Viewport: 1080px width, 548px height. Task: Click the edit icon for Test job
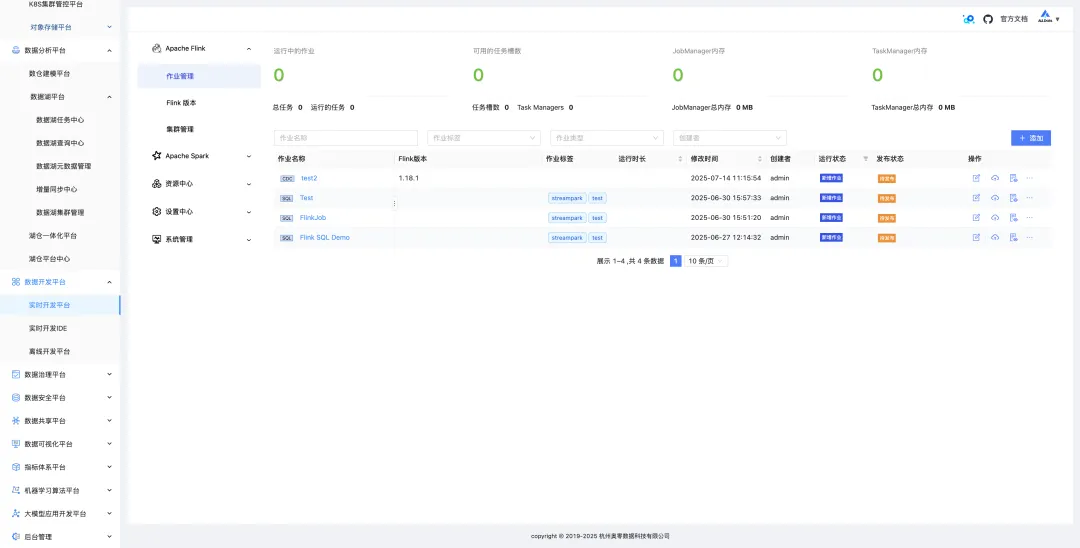coord(976,198)
